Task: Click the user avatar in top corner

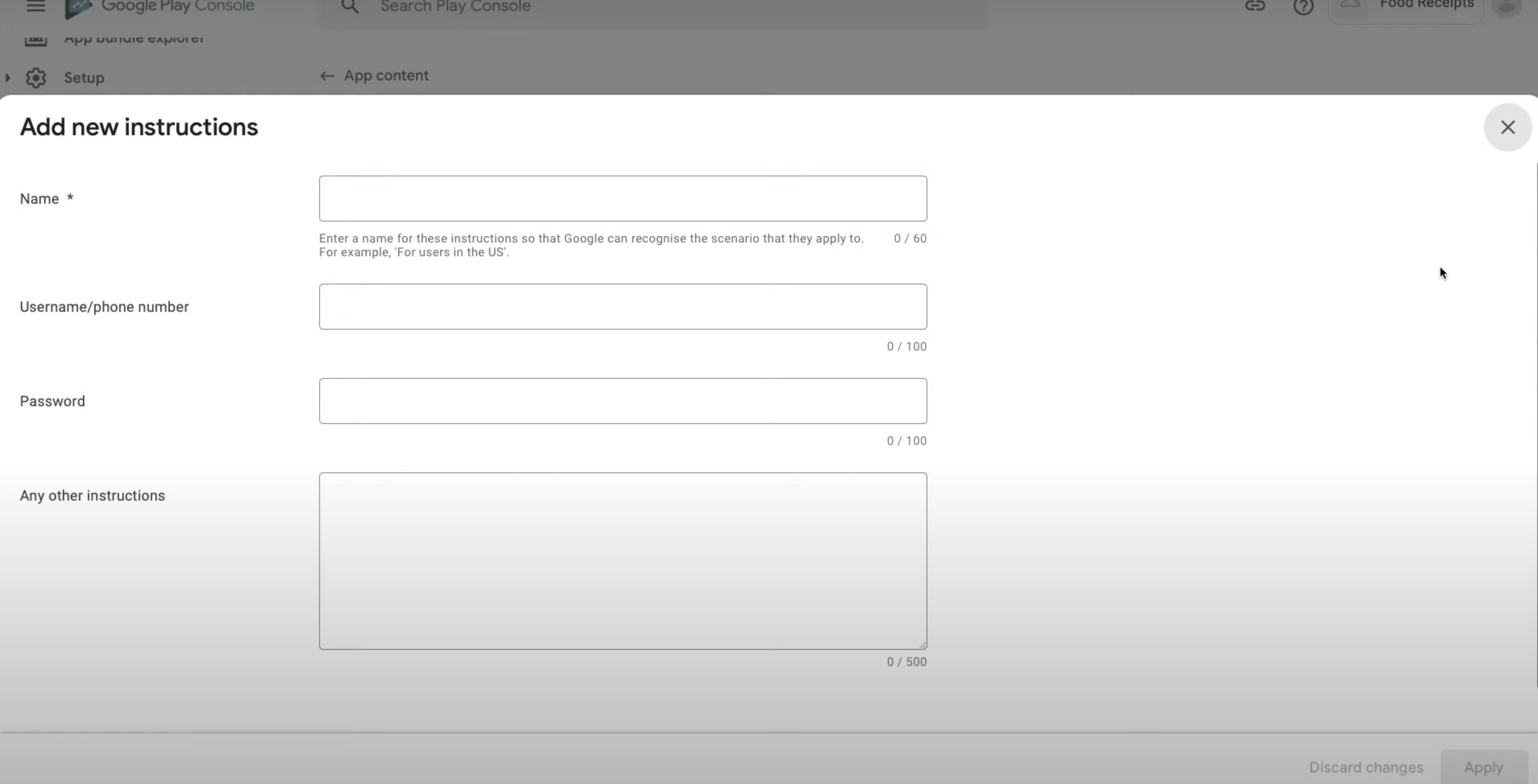Action: pos(1506,6)
